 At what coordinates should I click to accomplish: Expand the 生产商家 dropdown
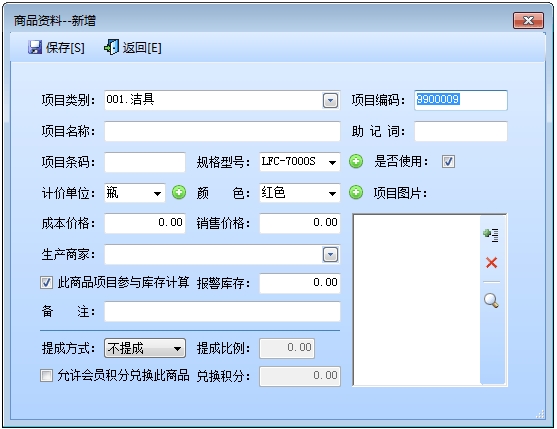330,254
